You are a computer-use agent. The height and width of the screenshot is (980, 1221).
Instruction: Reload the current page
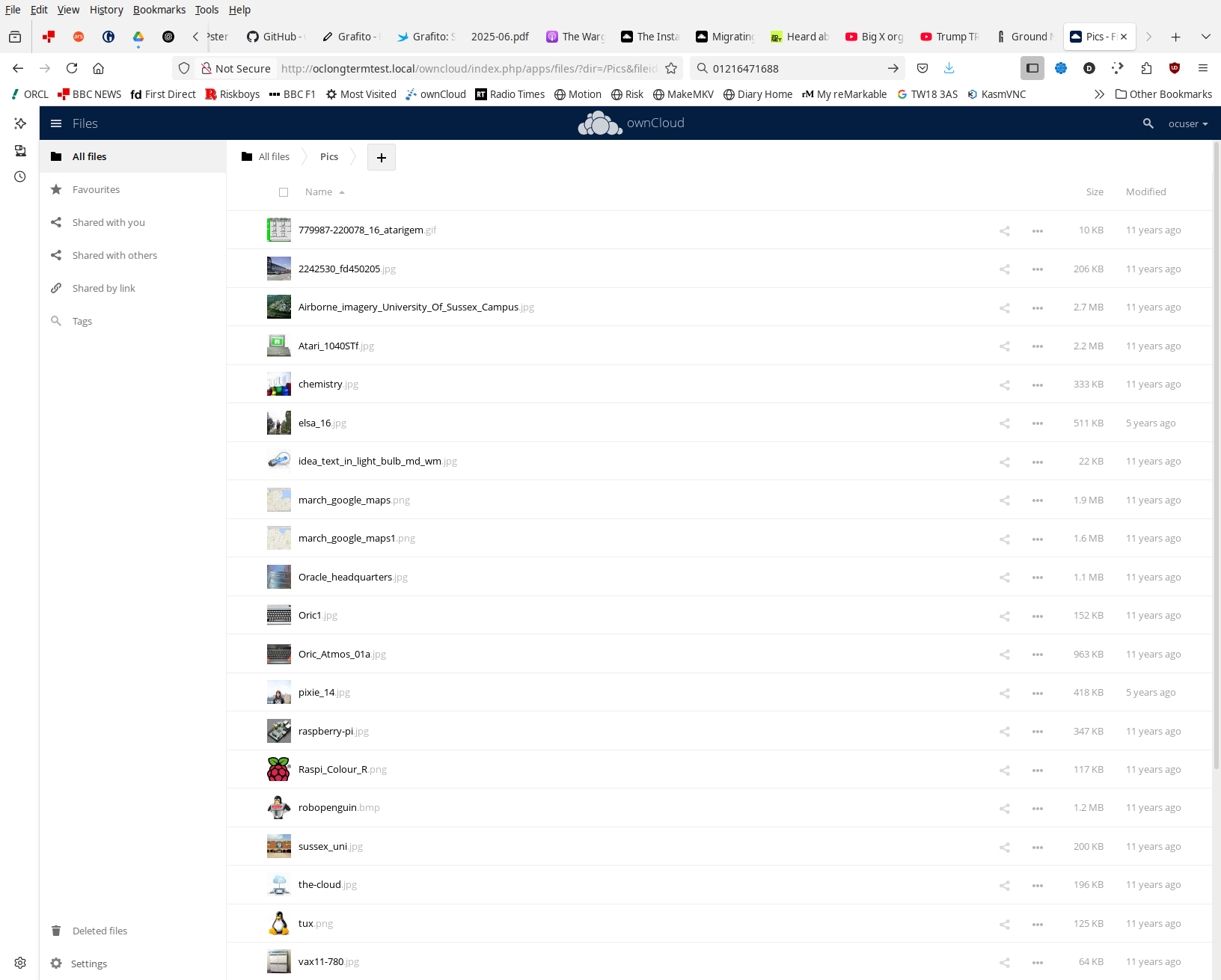click(x=72, y=69)
